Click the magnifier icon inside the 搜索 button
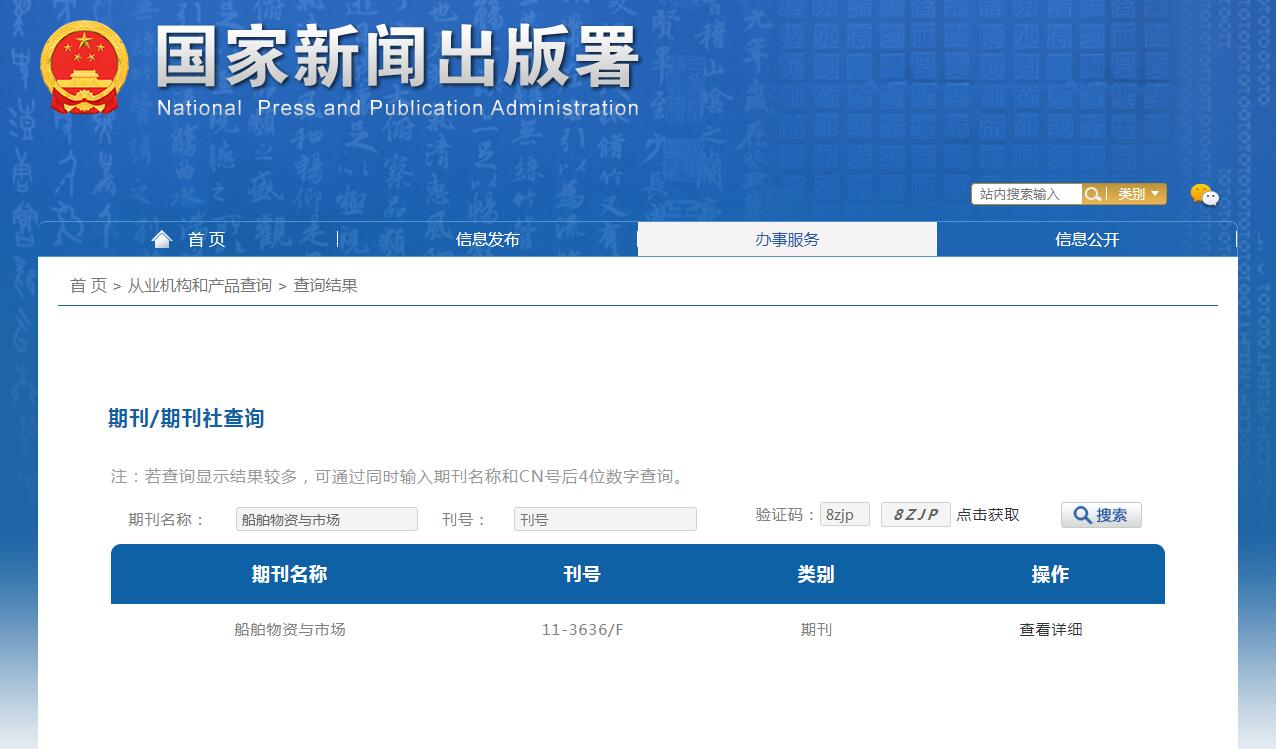Screen dimensions: 1276x749 [x=1083, y=514]
